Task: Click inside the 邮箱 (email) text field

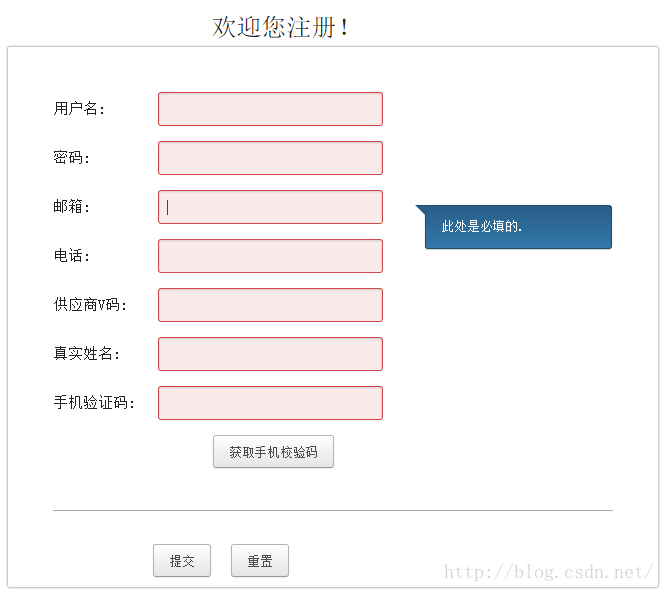Action: 270,207
